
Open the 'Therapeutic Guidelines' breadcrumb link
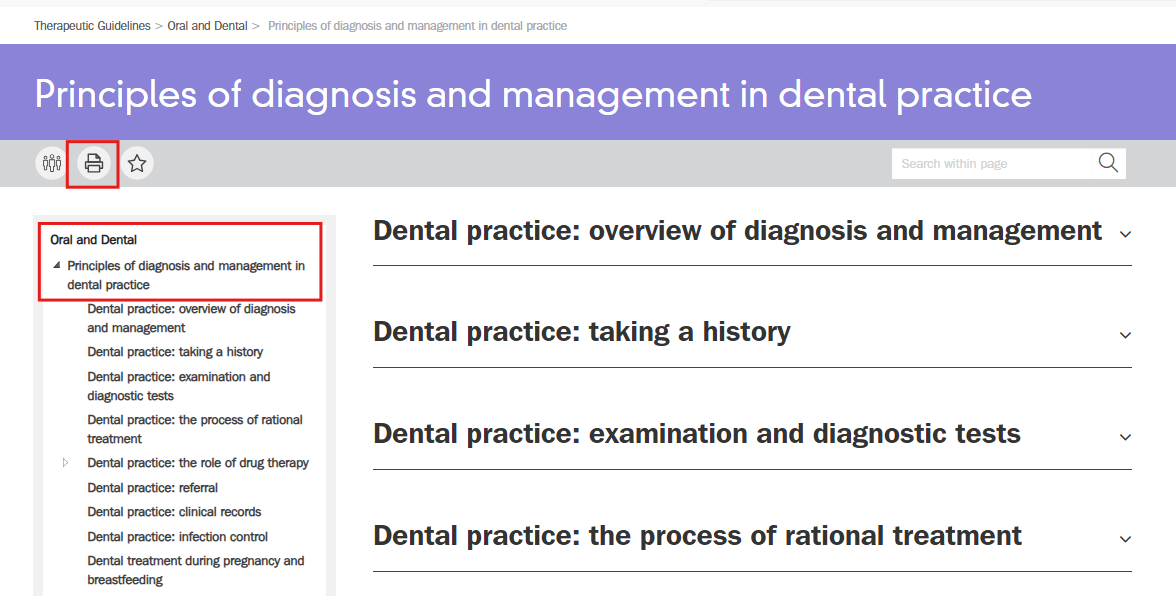[x=92, y=25]
